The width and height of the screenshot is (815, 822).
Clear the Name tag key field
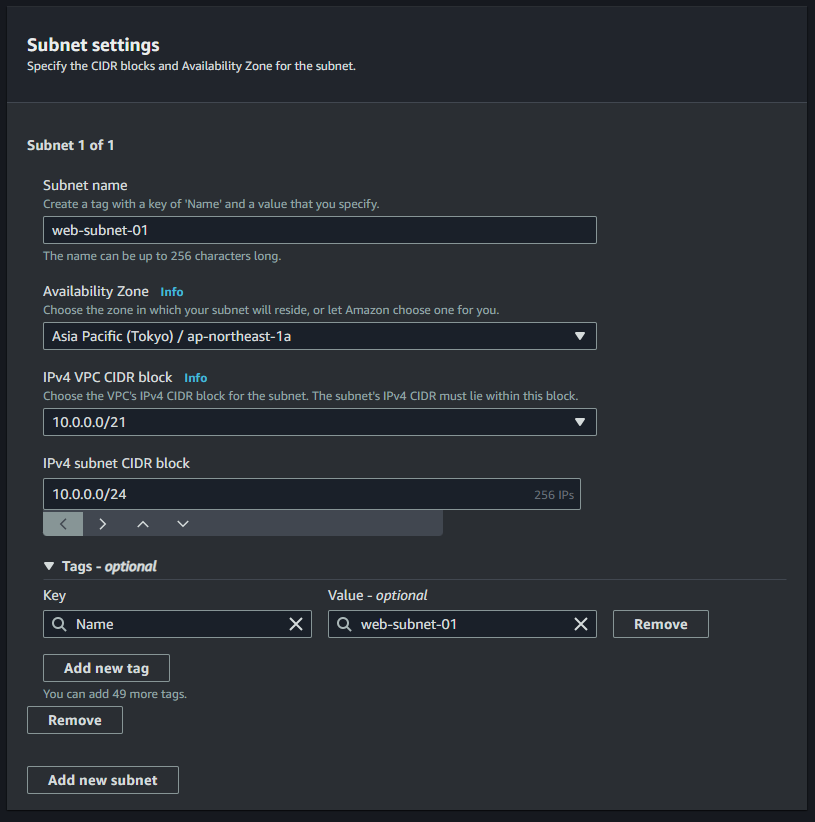point(296,624)
